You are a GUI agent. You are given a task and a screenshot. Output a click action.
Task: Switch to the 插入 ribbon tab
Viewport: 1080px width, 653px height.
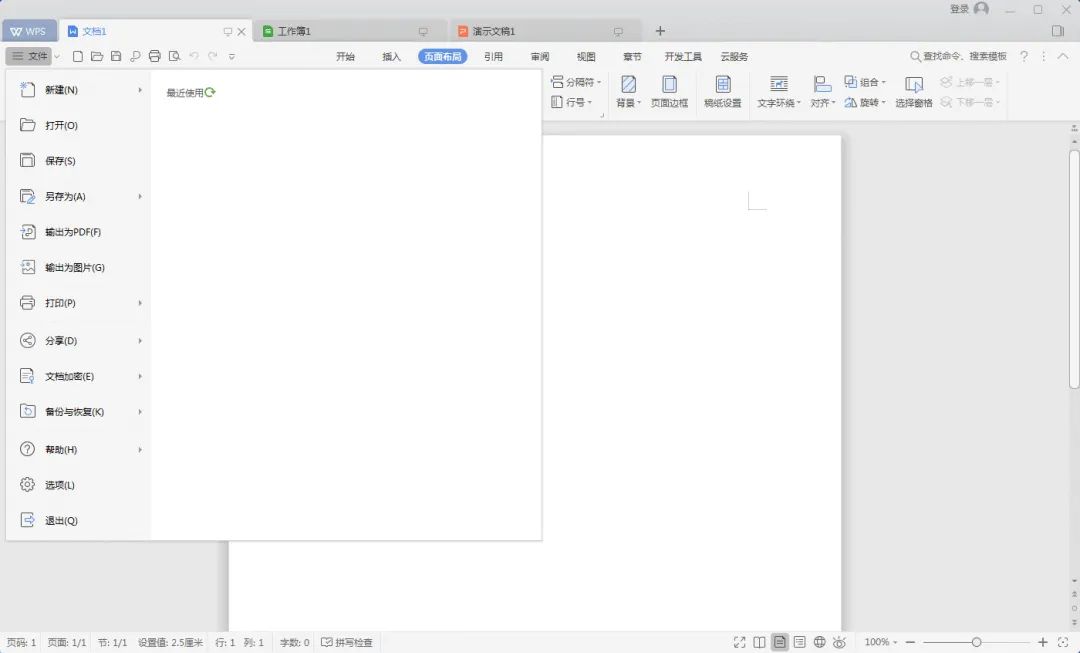(x=391, y=56)
